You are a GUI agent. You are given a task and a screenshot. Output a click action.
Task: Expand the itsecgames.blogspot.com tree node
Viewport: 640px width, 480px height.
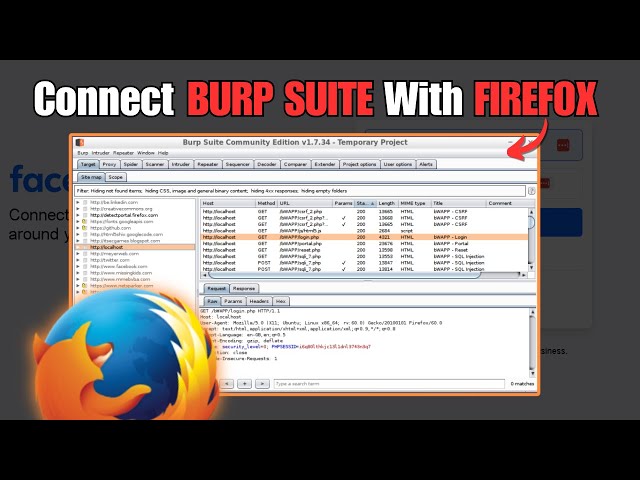coord(78,241)
